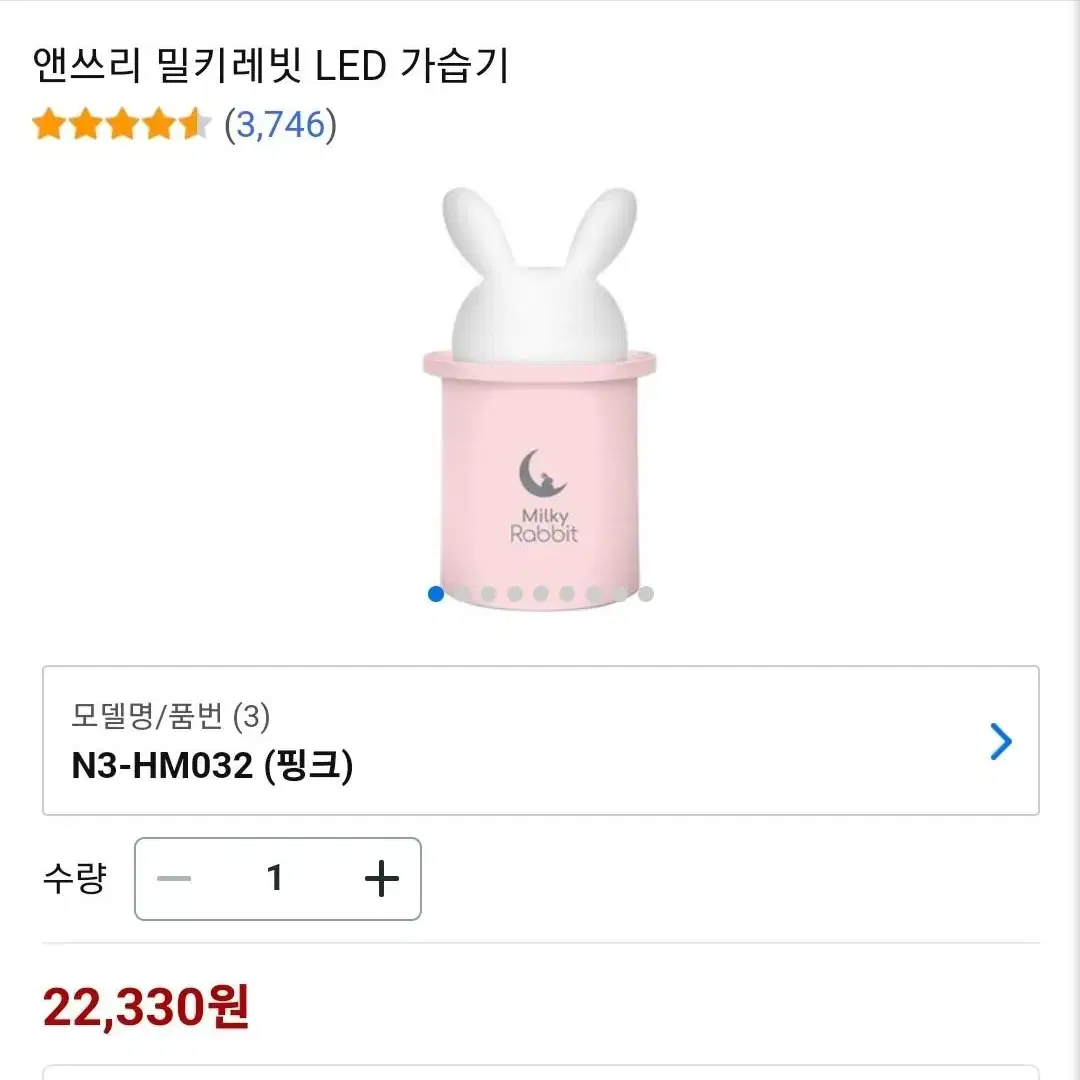Select the eighth image carousel dot
Image resolution: width=1080 pixels, height=1080 pixels.
coord(619,594)
